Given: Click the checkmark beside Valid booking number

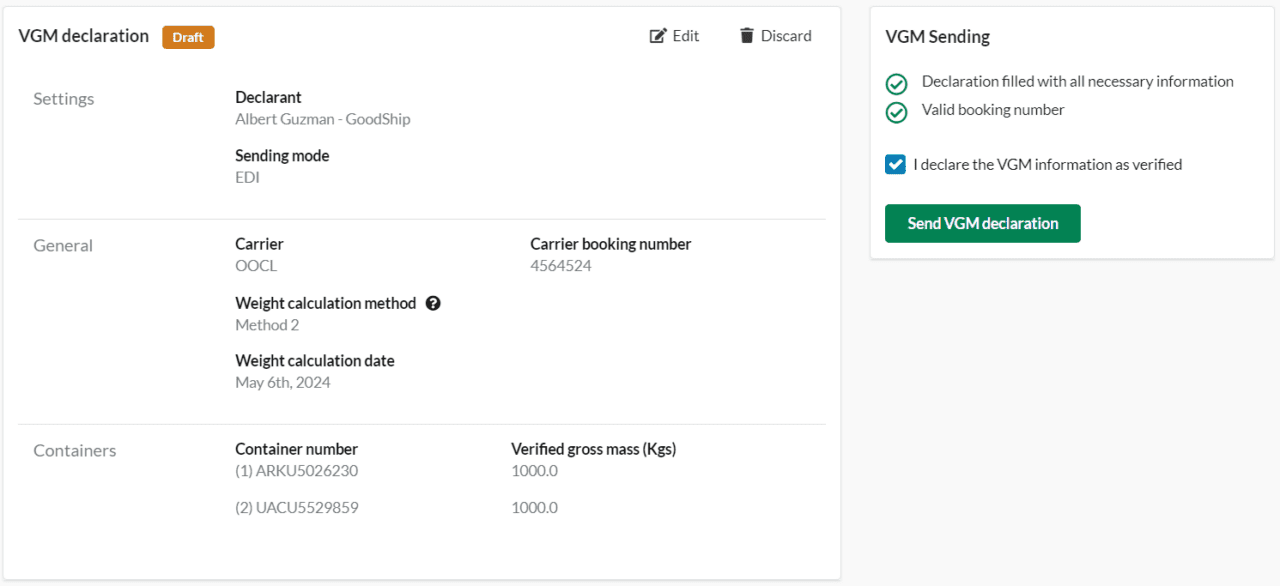Looking at the screenshot, I should [896, 112].
